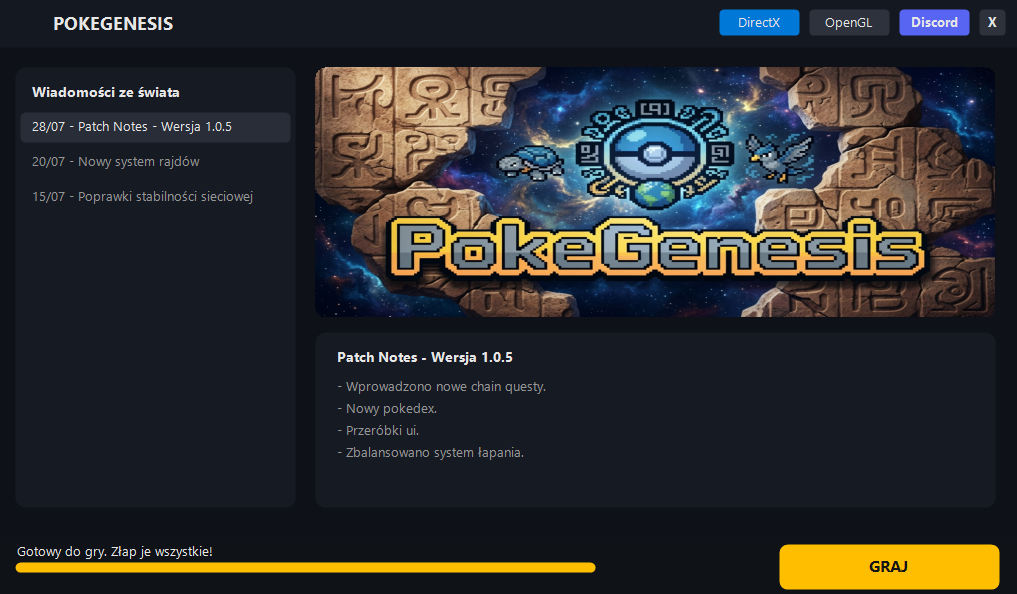Viewport: 1017px width, 594px height.
Task: Click the yellow download progress bar
Action: [305, 568]
